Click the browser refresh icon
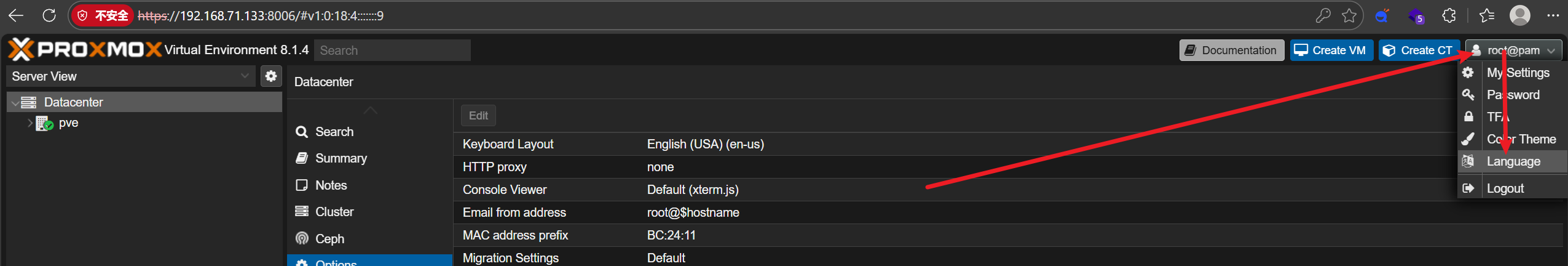This screenshot has width=1568, height=266. point(49,15)
